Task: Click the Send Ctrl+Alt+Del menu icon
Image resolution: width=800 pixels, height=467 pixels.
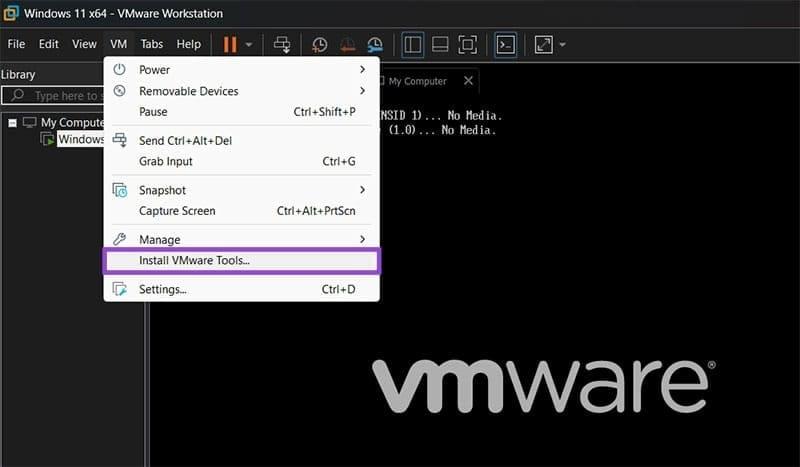Action: (x=119, y=140)
